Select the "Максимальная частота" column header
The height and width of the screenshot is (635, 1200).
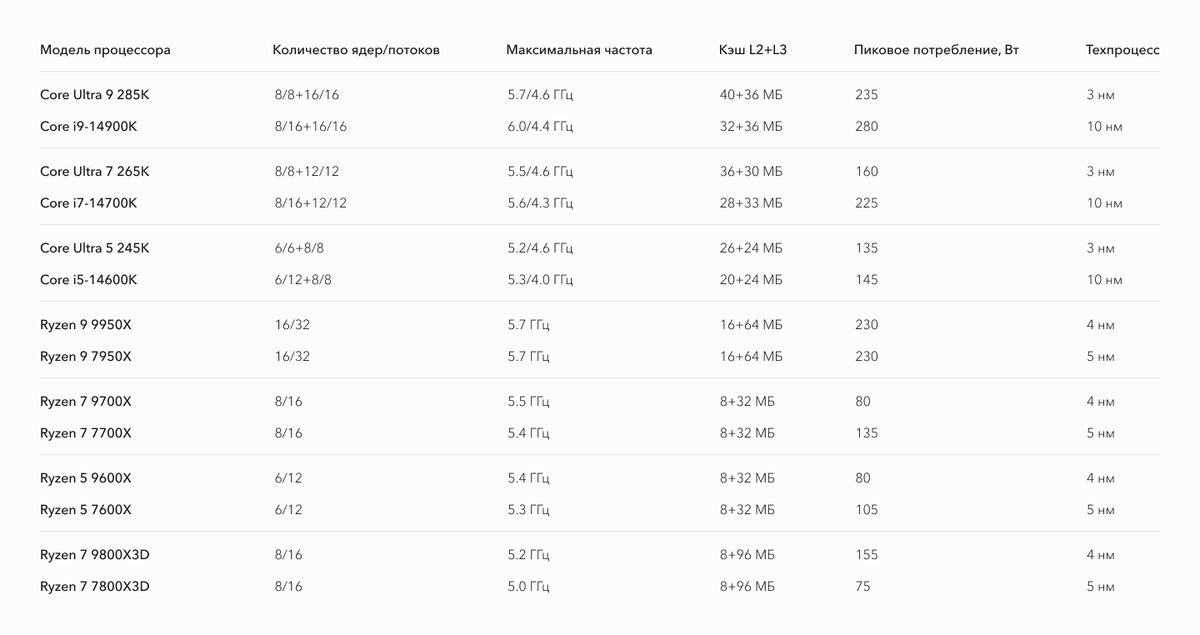click(579, 50)
